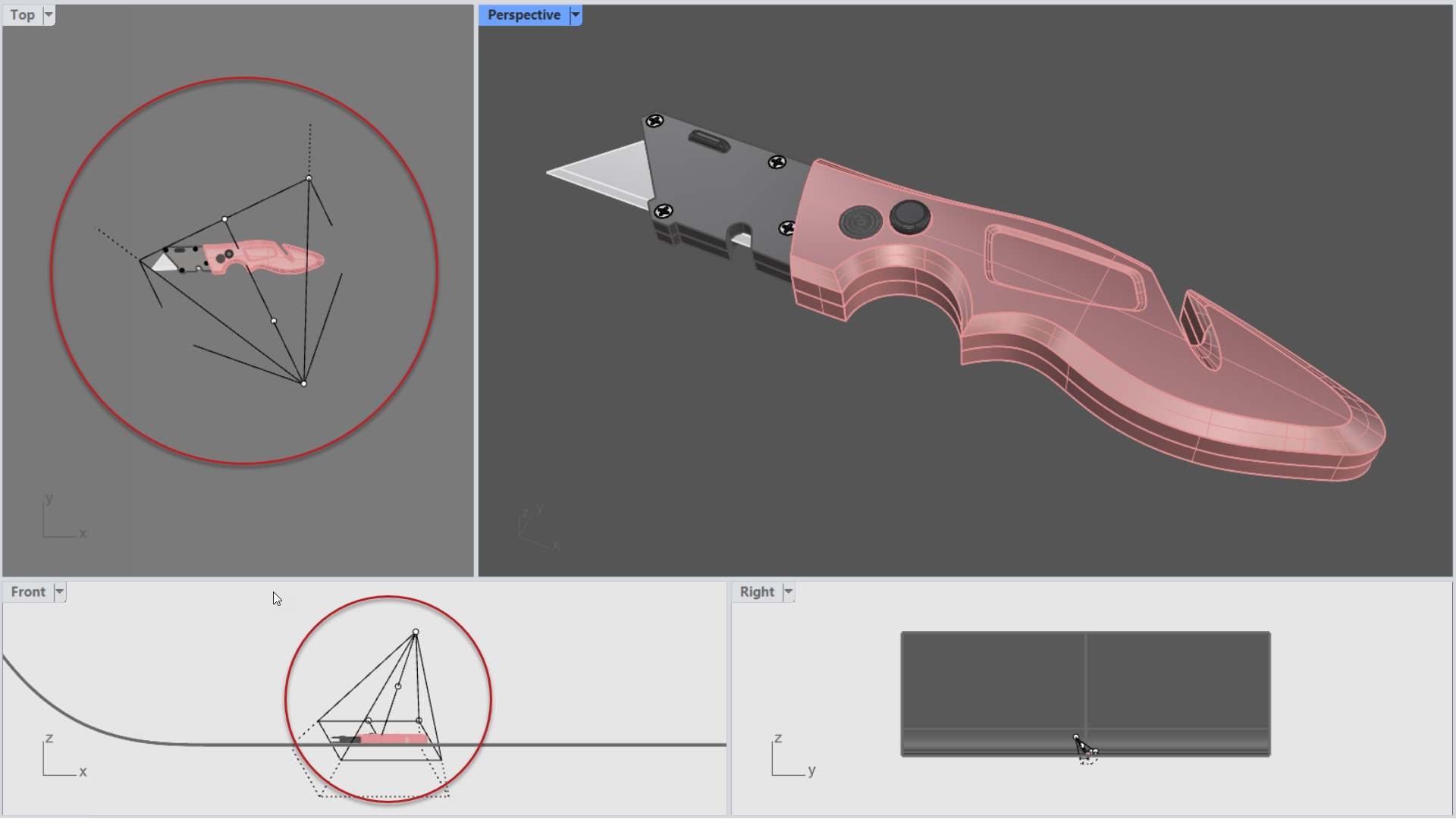Viewport: 1456px width, 819px height.
Task: Expand the Perspective viewport menu arrow
Action: 576,15
